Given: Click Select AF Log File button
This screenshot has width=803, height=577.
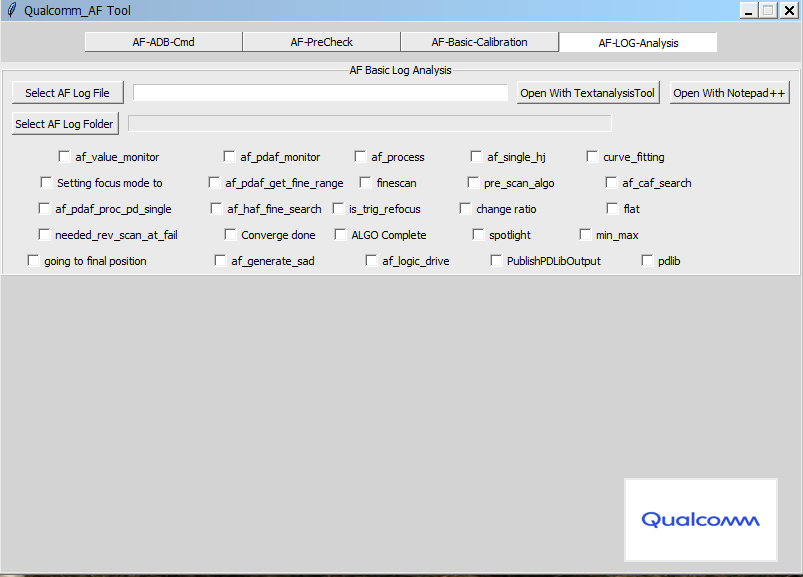Looking at the screenshot, I should click(x=67, y=93).
